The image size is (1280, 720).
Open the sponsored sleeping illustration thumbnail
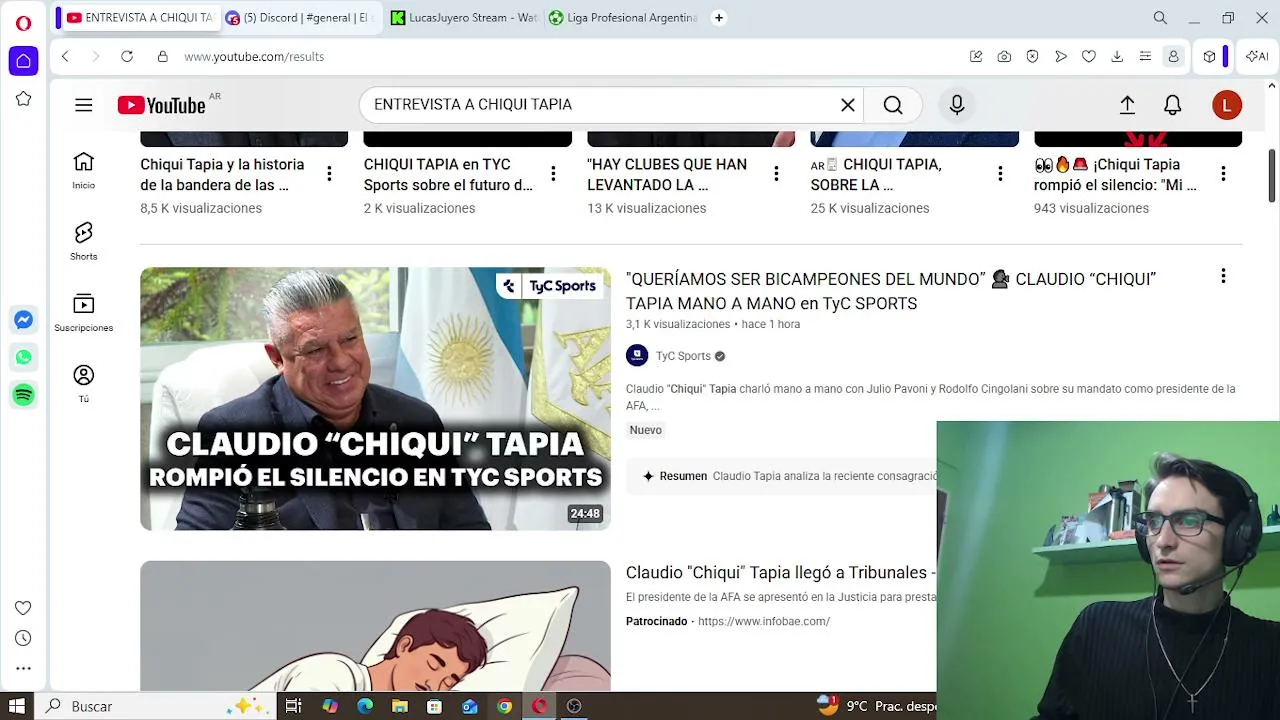pos(375,626)
